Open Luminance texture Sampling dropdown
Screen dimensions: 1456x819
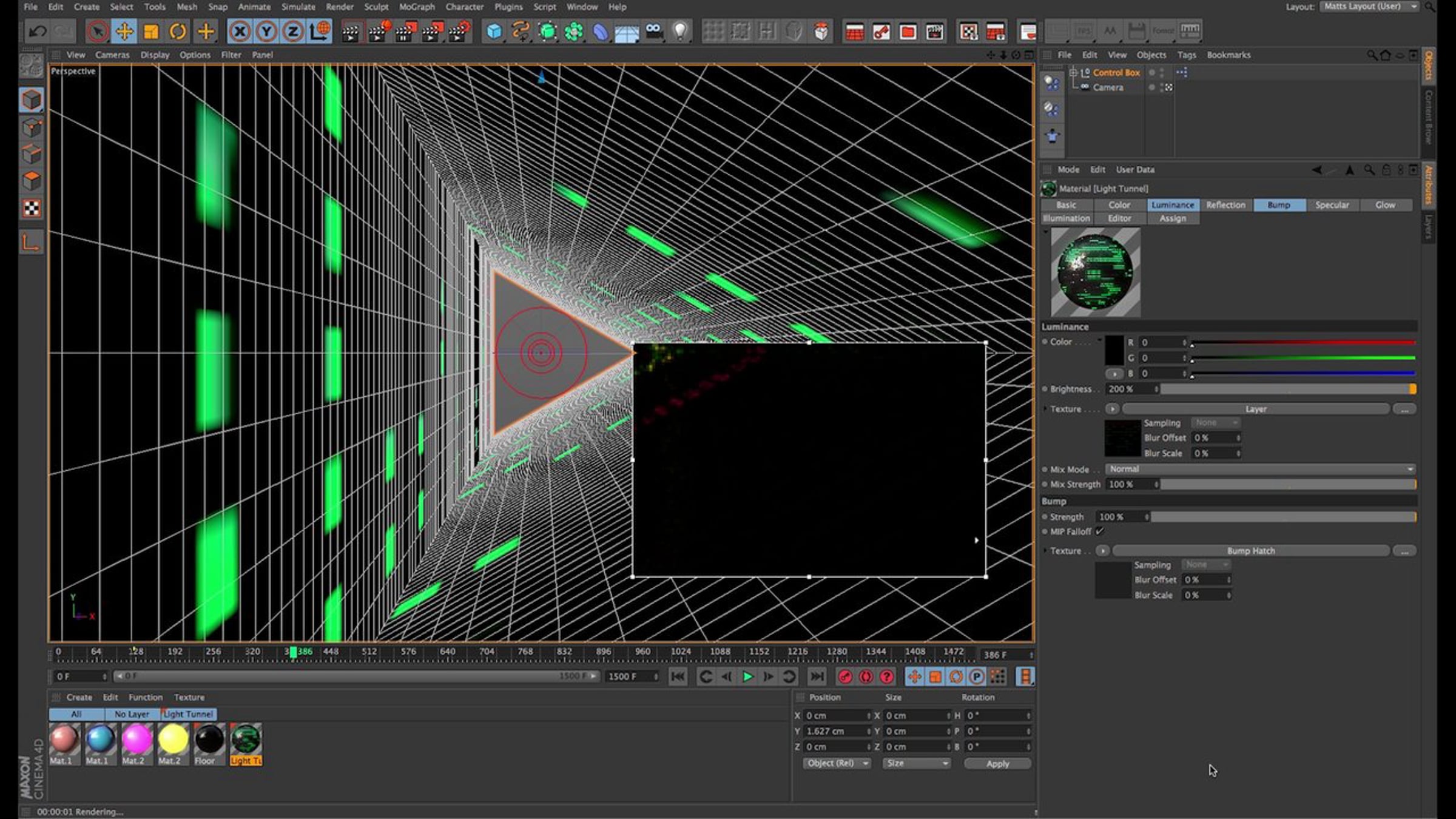coord(1215,422)
